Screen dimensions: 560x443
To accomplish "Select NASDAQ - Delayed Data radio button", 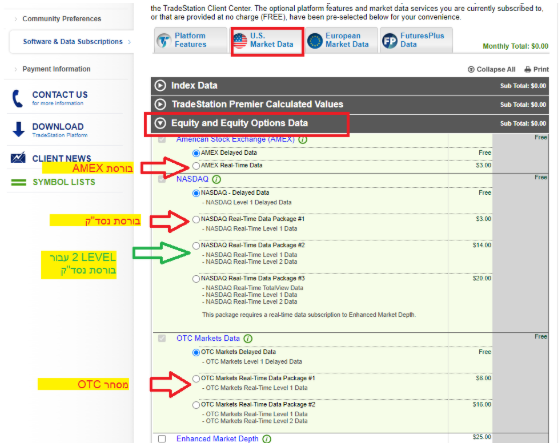I will [196, 193].
